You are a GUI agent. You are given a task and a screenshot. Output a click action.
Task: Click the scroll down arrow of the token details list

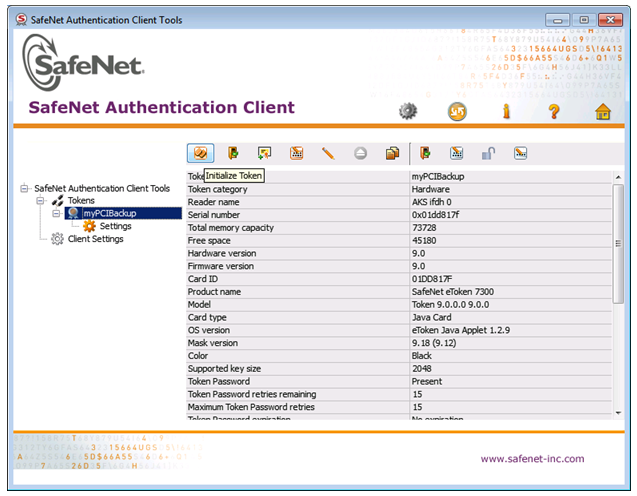pyautogui.click(x=619, y=411)
